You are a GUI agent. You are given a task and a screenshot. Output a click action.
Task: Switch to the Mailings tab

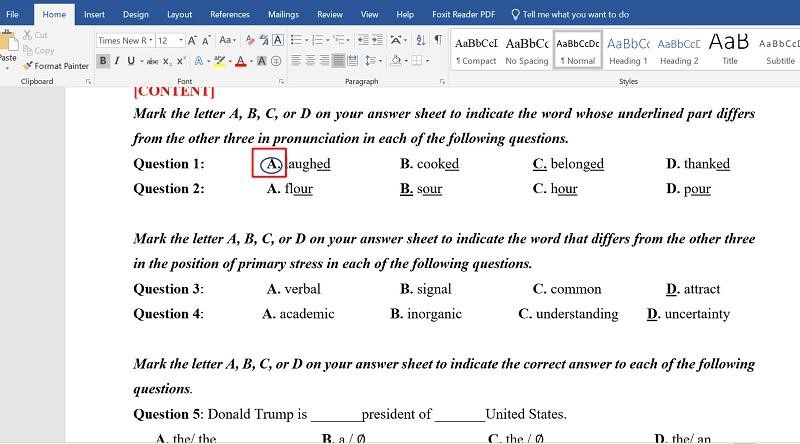click(284, 14)
